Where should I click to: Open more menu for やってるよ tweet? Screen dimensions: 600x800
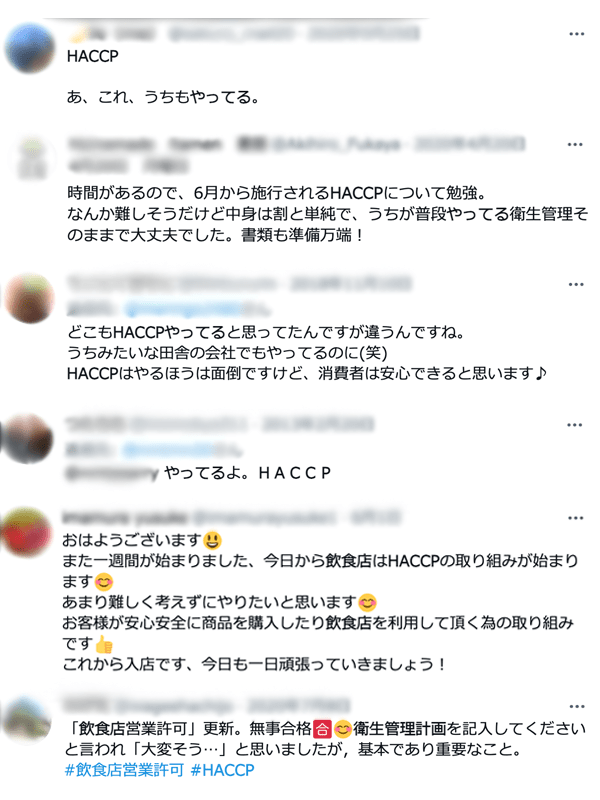coord(575,425)
